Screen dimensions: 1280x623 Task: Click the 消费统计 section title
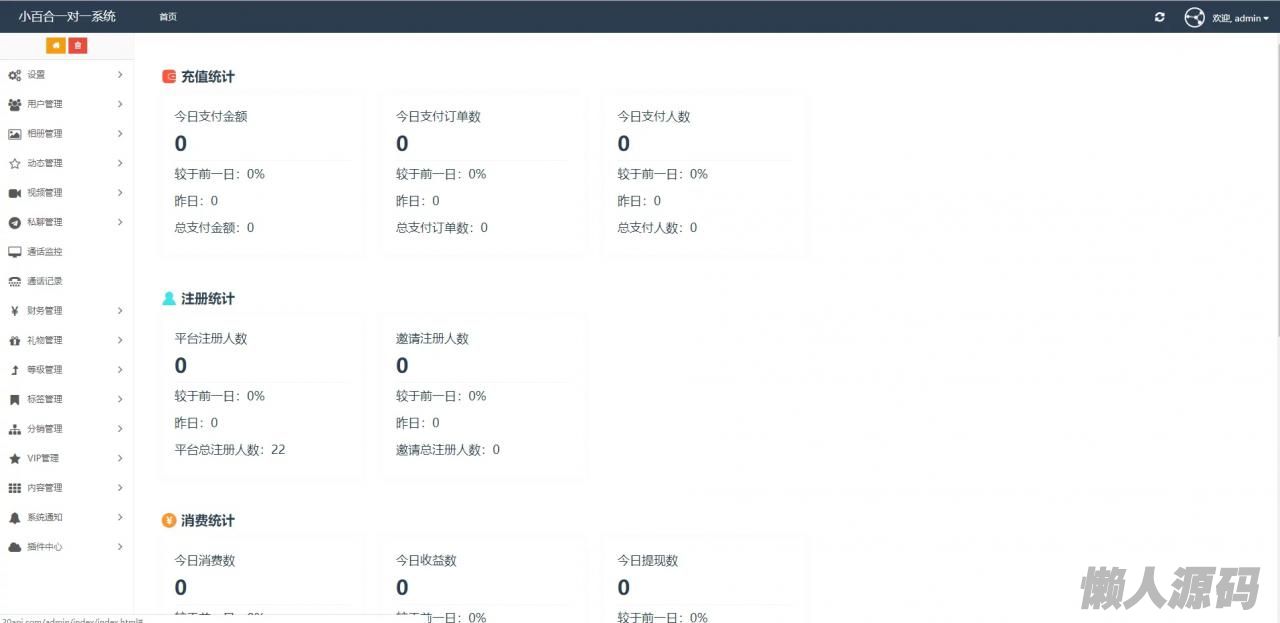(x=208, y=520)
